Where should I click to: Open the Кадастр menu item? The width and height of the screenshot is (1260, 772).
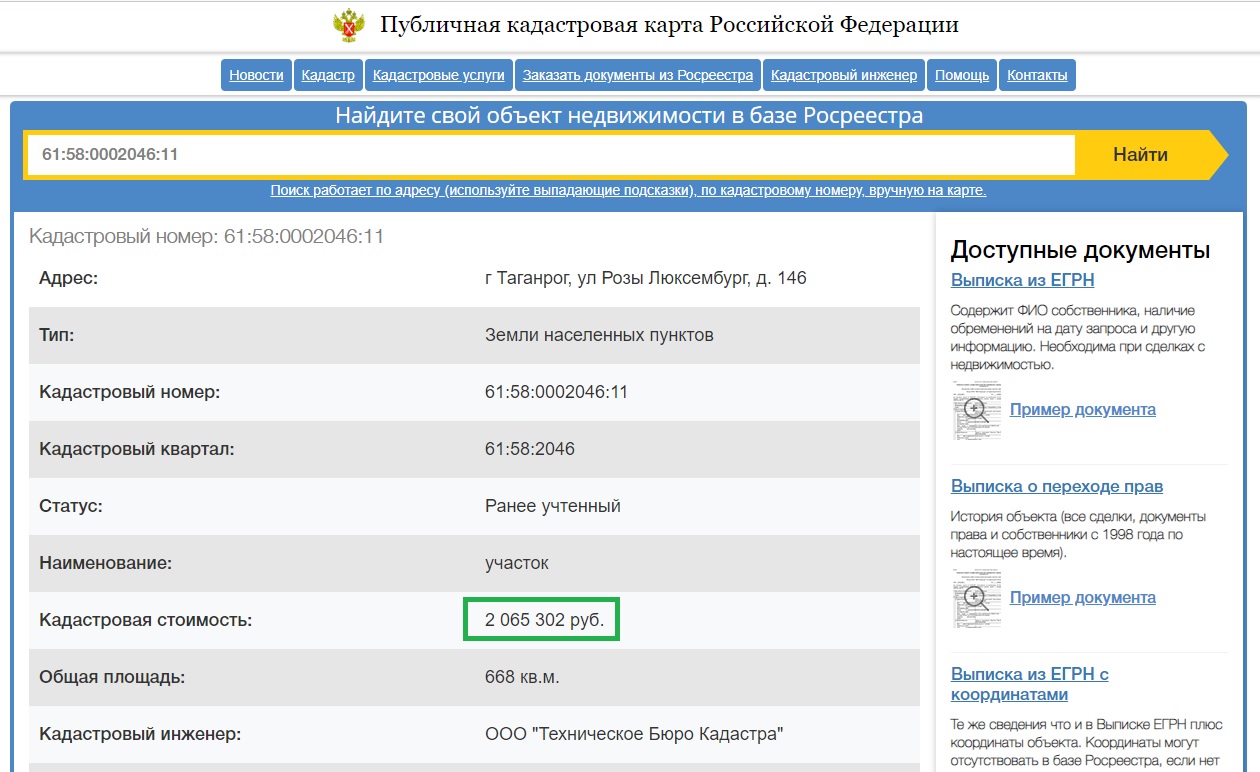tap(328, 74)
